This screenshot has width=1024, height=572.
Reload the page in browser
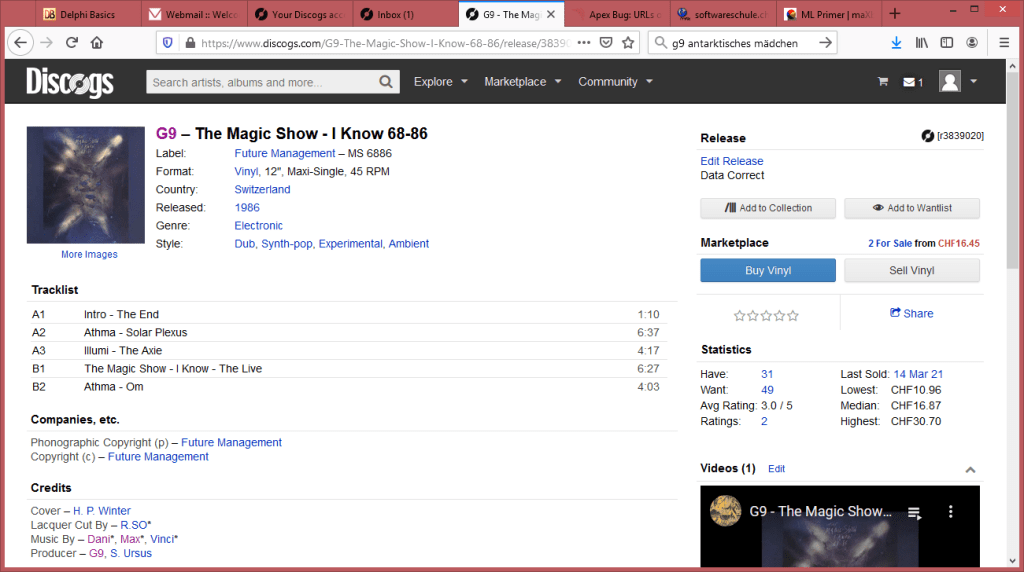tap(72, 43)
